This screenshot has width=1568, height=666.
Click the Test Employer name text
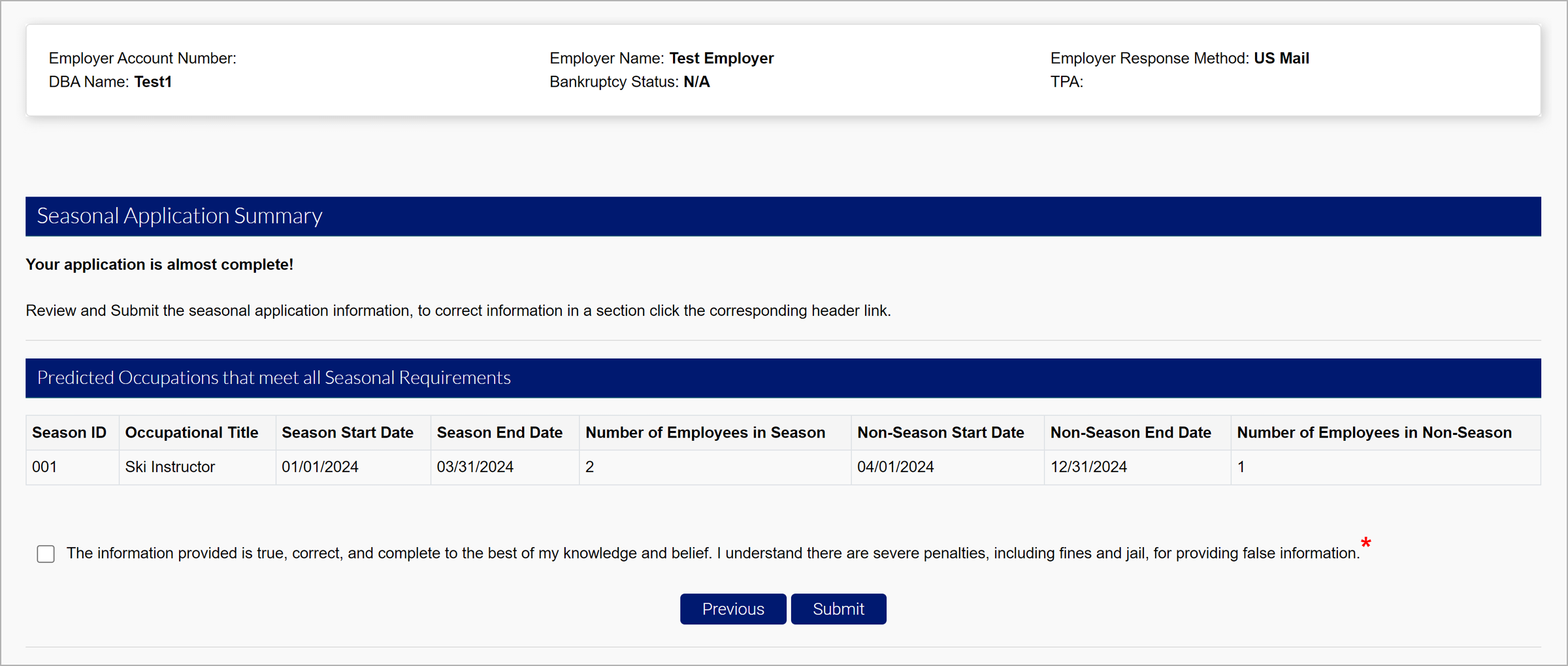pyautogui.click(x=721, y=58)
